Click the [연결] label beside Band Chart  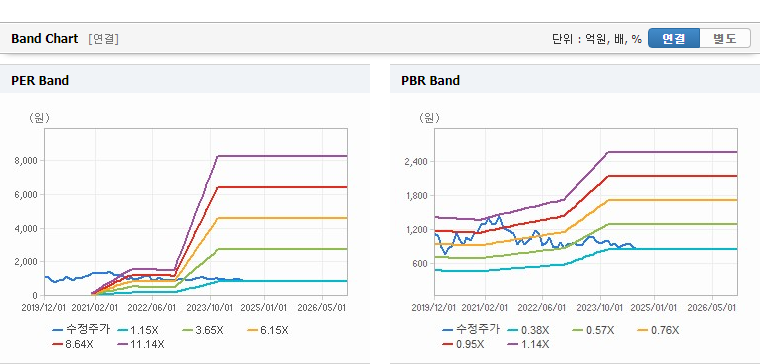click(103, 39)
